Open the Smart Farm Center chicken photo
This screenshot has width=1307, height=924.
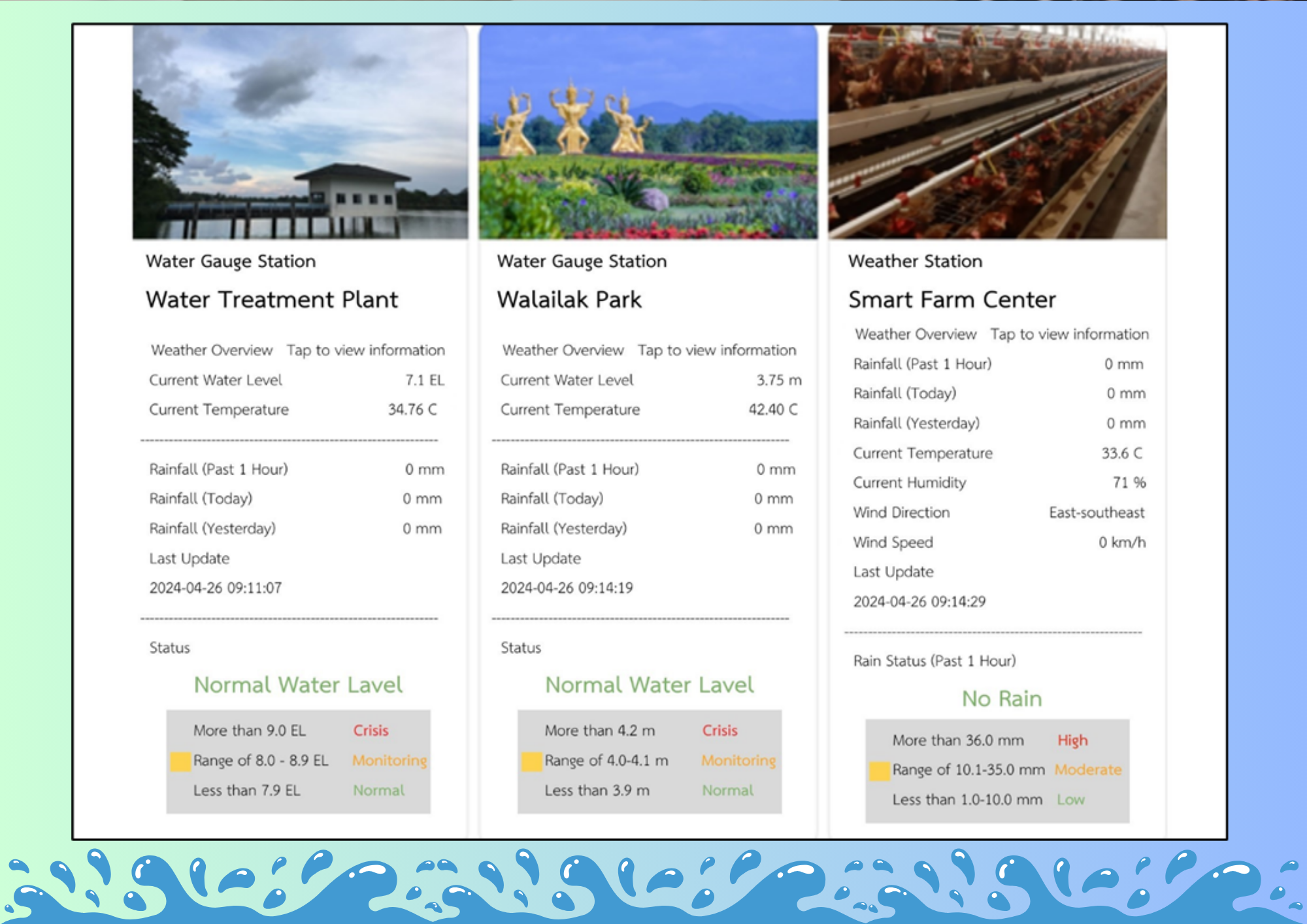pos(997,133)
